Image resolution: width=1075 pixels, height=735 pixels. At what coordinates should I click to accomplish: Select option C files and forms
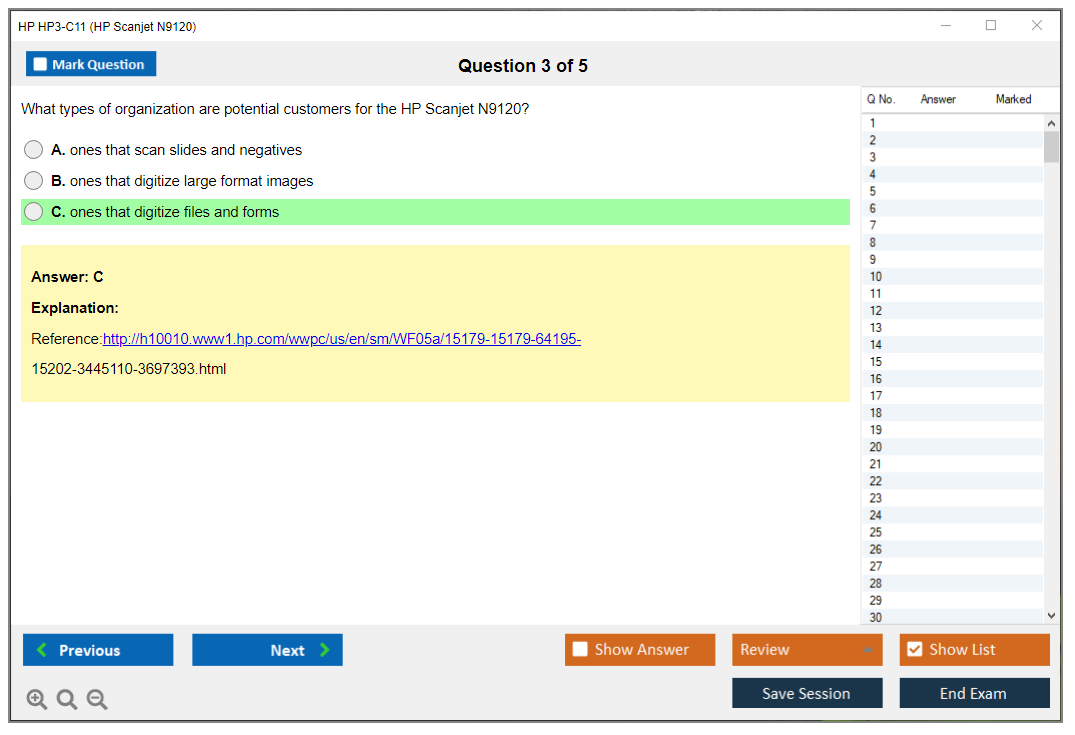click(34, 212)
